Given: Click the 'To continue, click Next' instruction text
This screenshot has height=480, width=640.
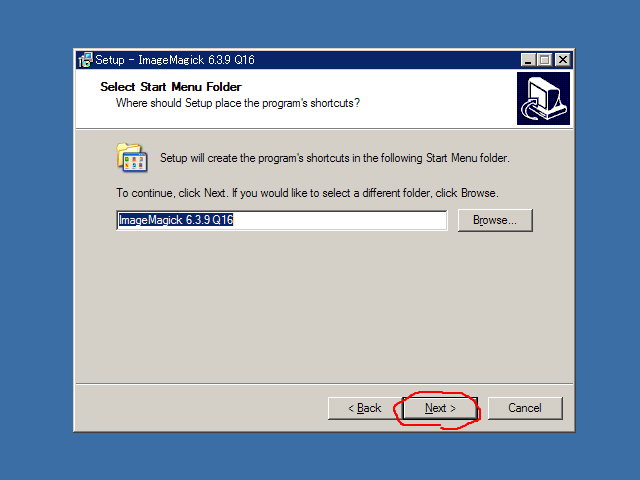Looking at the screenshot, I should coord(307,193).
